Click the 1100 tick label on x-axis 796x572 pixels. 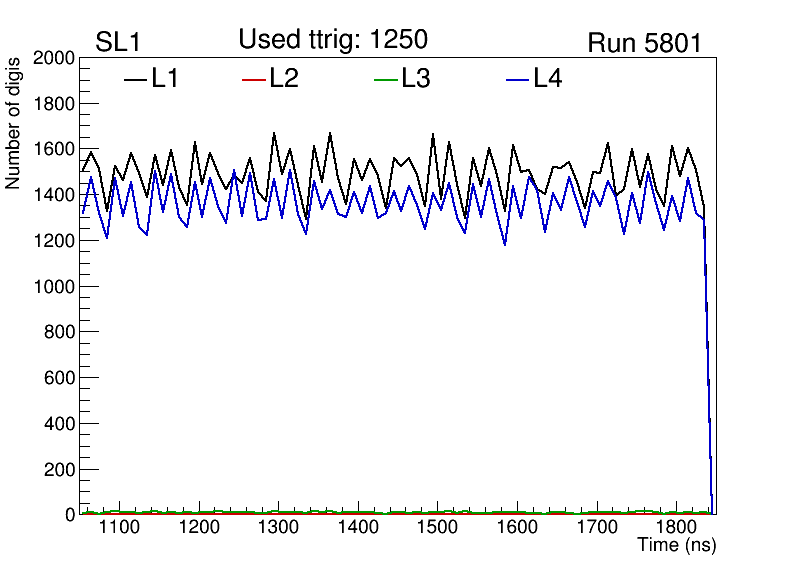pos(119,528)
